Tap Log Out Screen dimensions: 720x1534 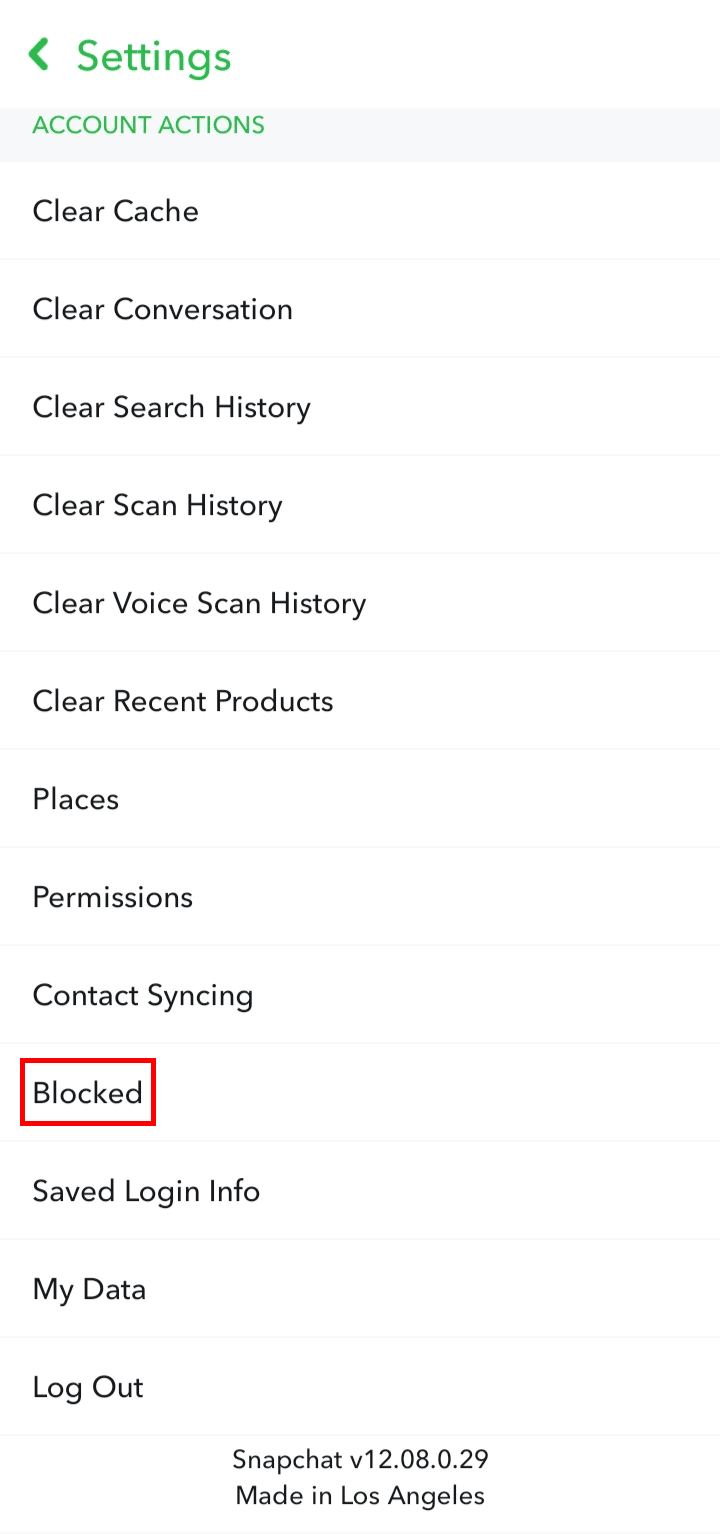point(88,1387)
